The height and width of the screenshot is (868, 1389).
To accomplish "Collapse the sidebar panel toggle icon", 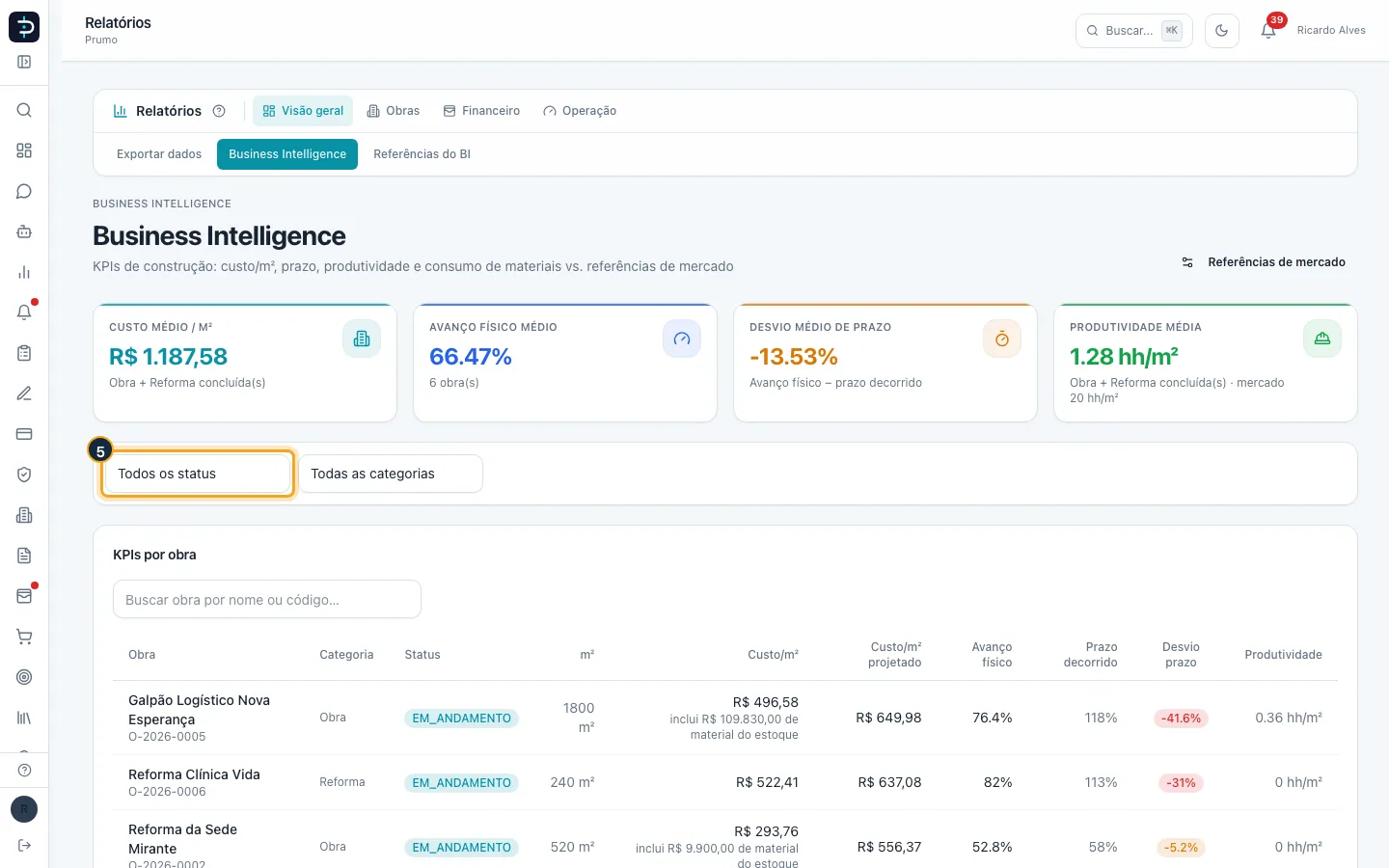I will [24, 62].
